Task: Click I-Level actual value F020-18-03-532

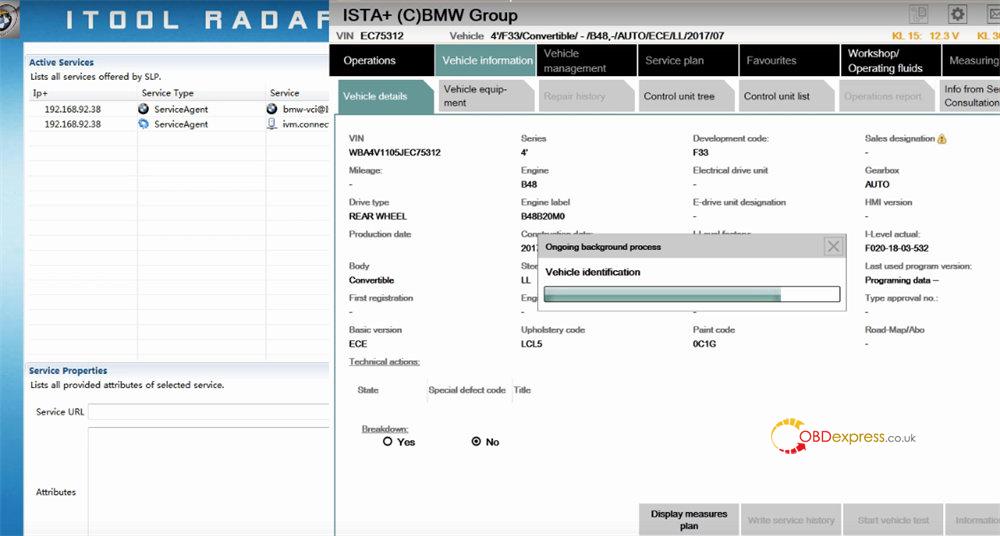Action: pos(897,248)
